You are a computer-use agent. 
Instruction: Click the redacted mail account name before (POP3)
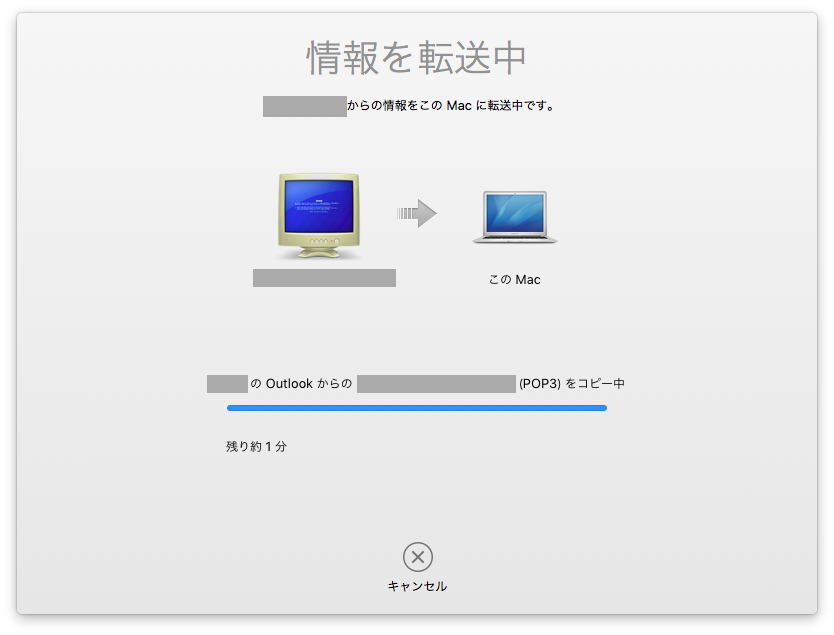coord(436,384)
